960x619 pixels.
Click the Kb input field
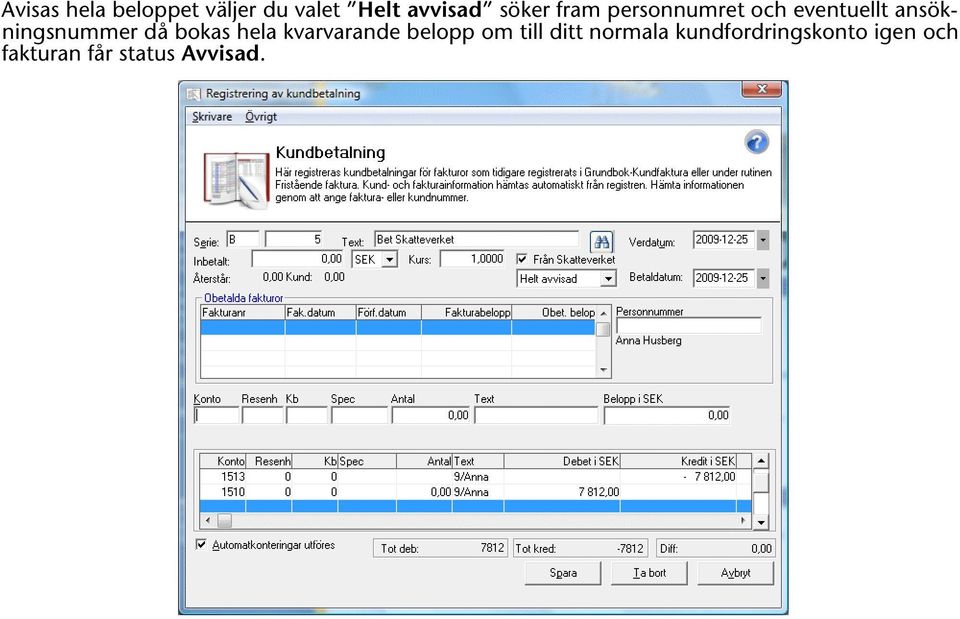[x=306, y=415]
